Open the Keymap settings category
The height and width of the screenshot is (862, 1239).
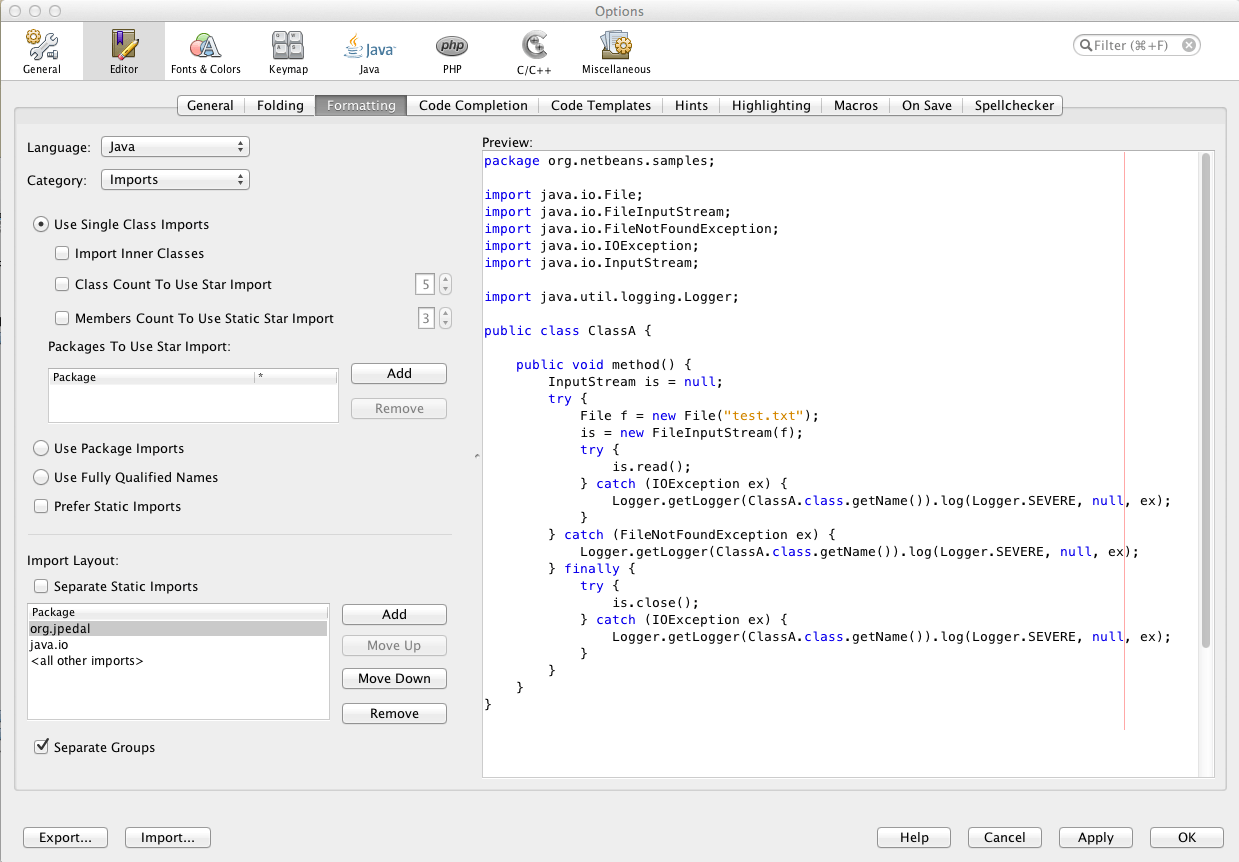tap(288, 51)
